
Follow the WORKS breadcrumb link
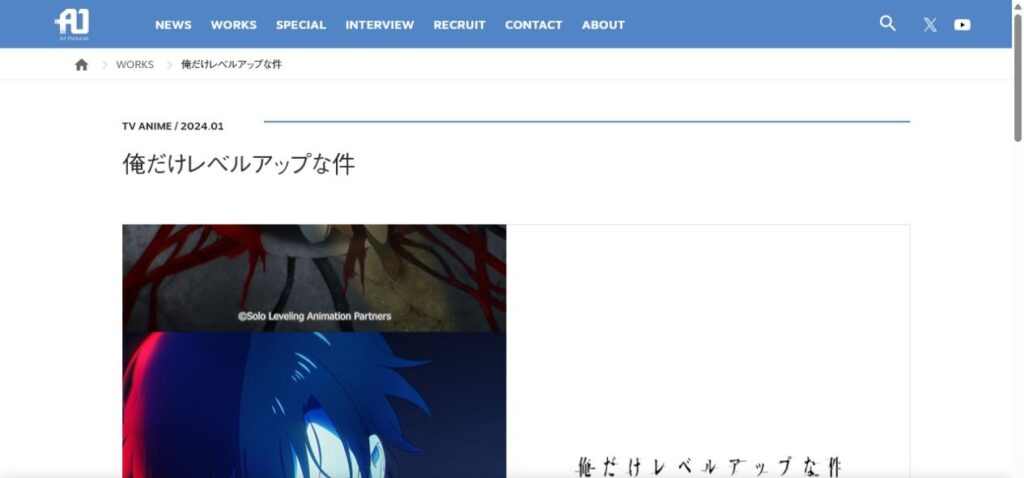(x=135, y=65)
